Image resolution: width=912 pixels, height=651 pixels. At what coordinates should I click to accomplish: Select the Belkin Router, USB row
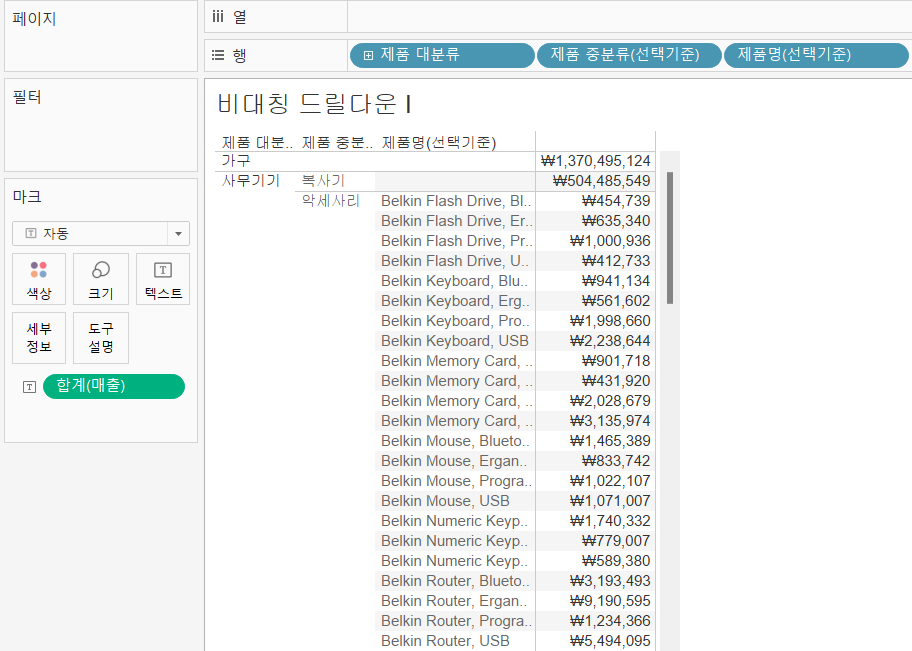click(x=455, y=641)
